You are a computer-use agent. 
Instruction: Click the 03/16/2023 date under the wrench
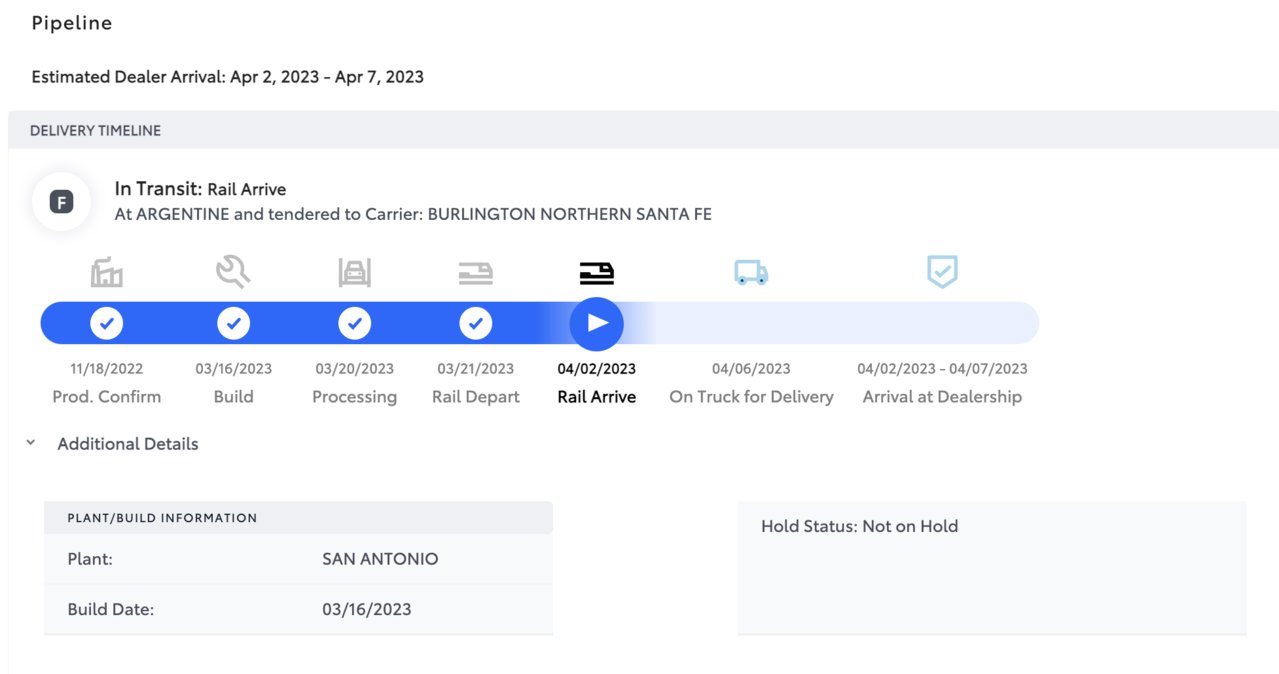pos(233,369)
